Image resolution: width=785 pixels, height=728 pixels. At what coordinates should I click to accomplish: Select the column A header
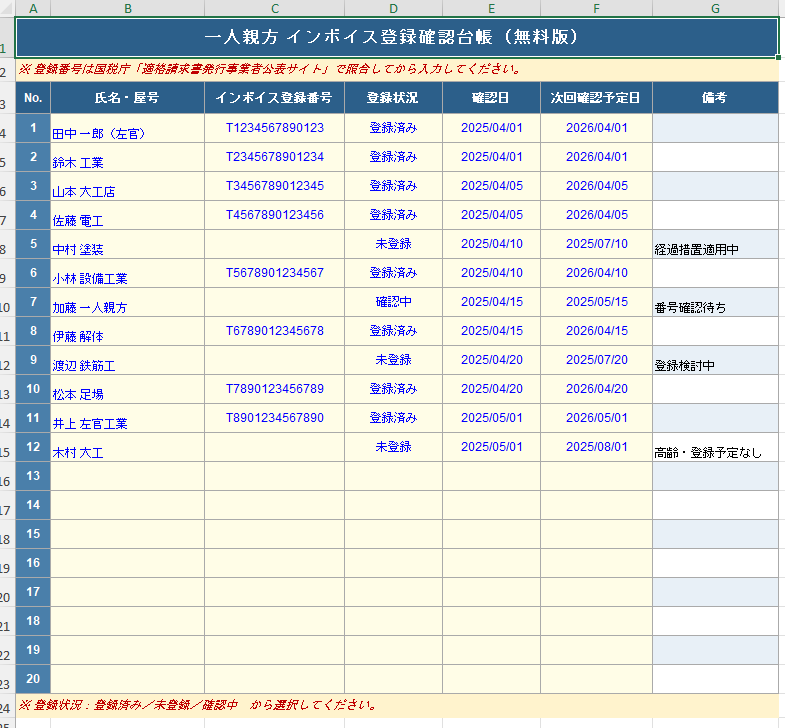33,9
